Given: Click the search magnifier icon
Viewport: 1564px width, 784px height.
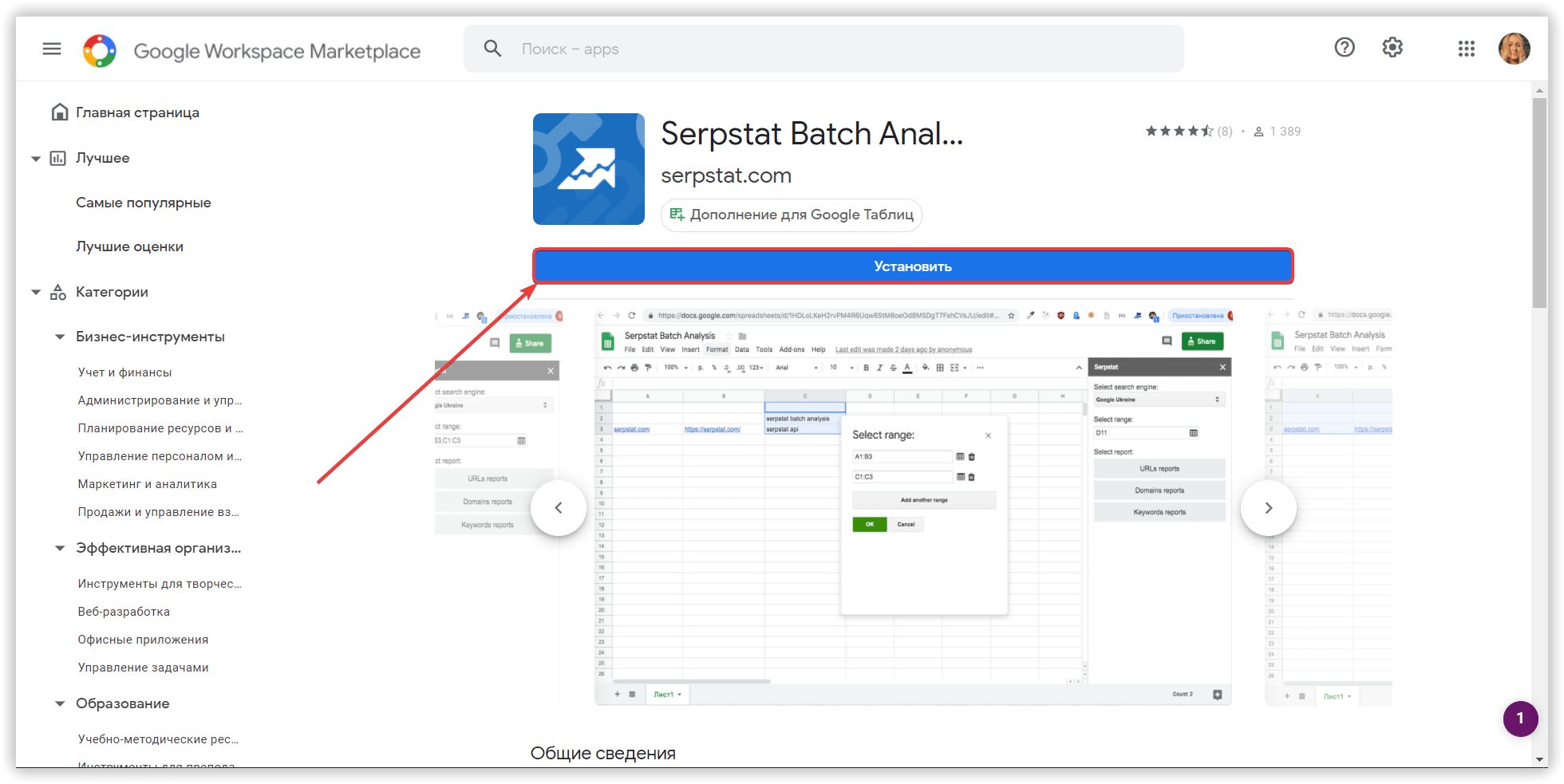Looking at the screenshot, I should [x=492, y=49].
